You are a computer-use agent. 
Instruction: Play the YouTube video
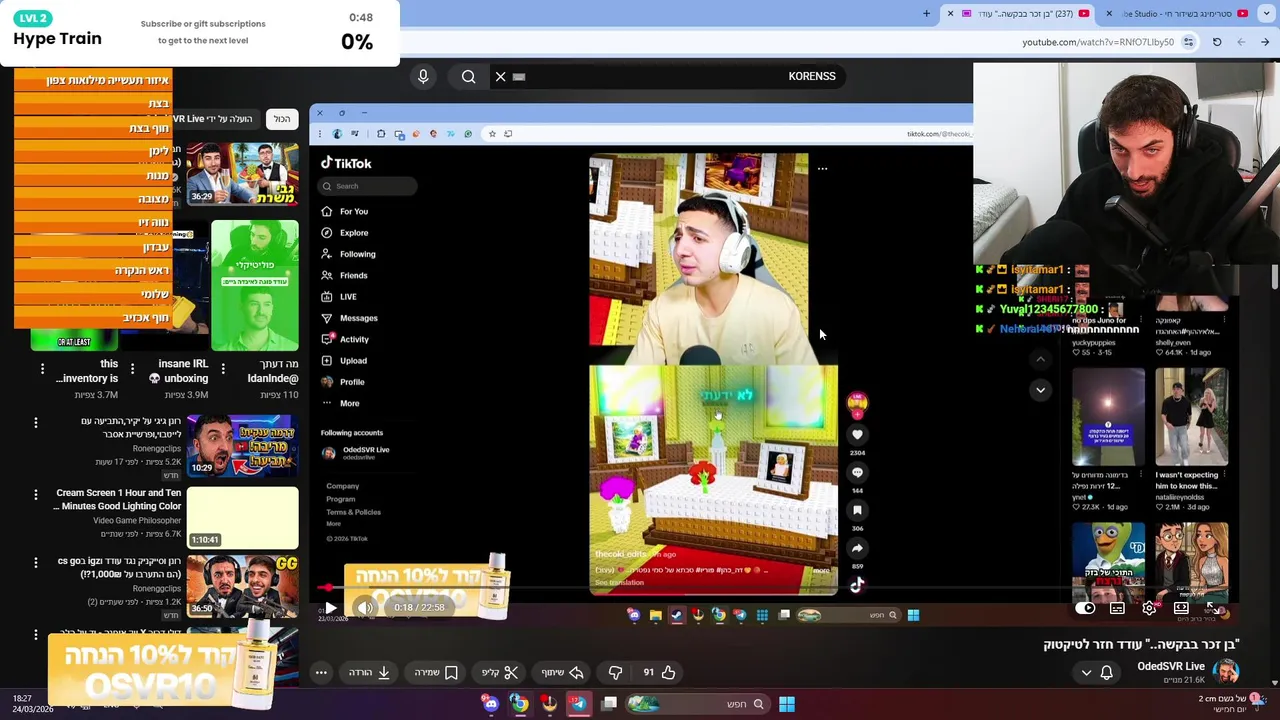click(x=330, y=607)
